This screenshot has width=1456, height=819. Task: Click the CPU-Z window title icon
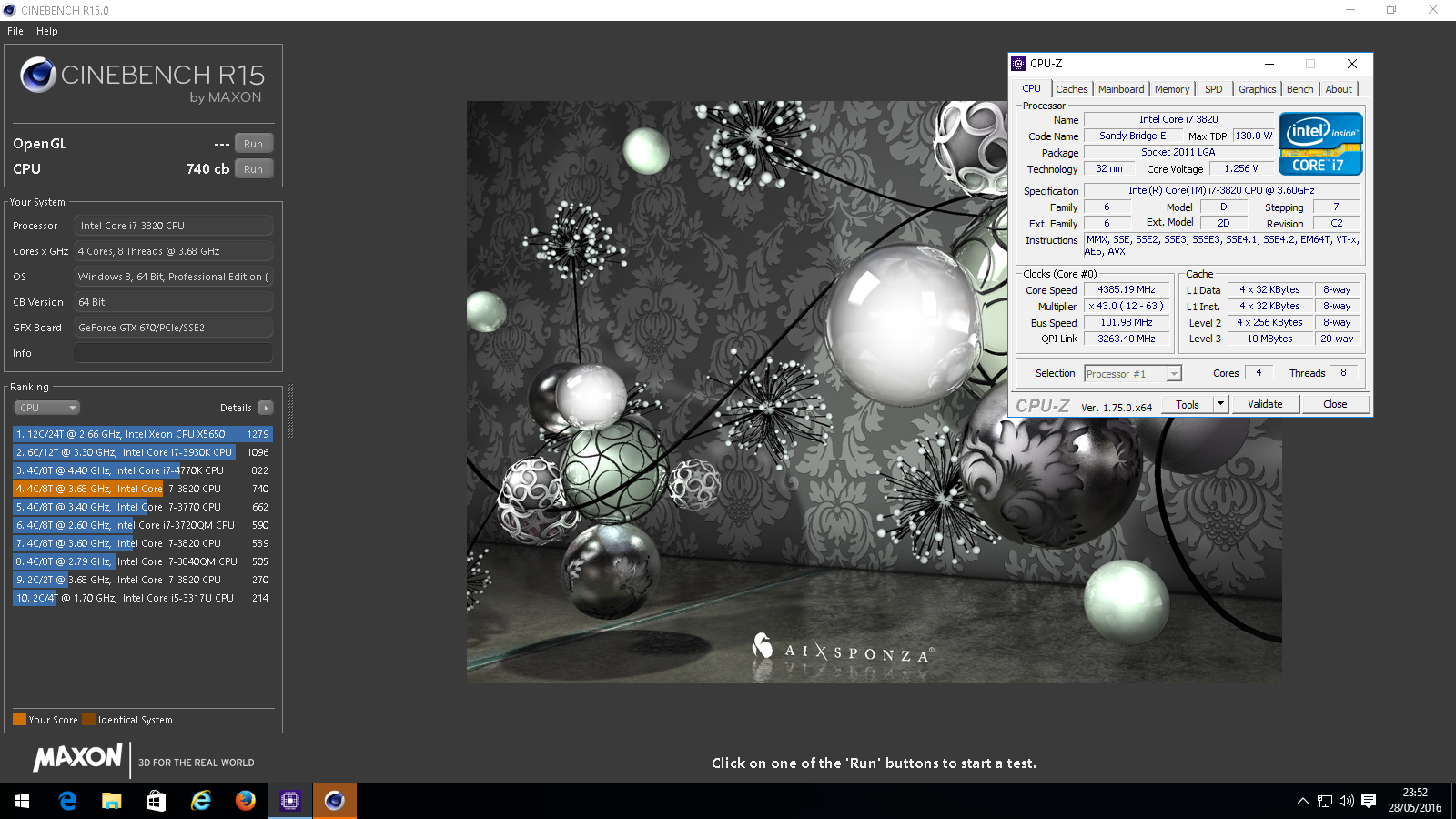[x=1018, y=64]
